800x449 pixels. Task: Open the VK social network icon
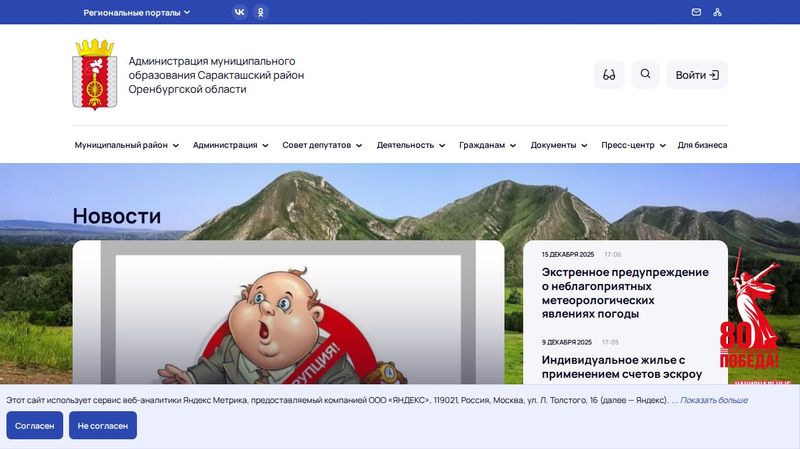pyautogui.click(x=239, y=12)
